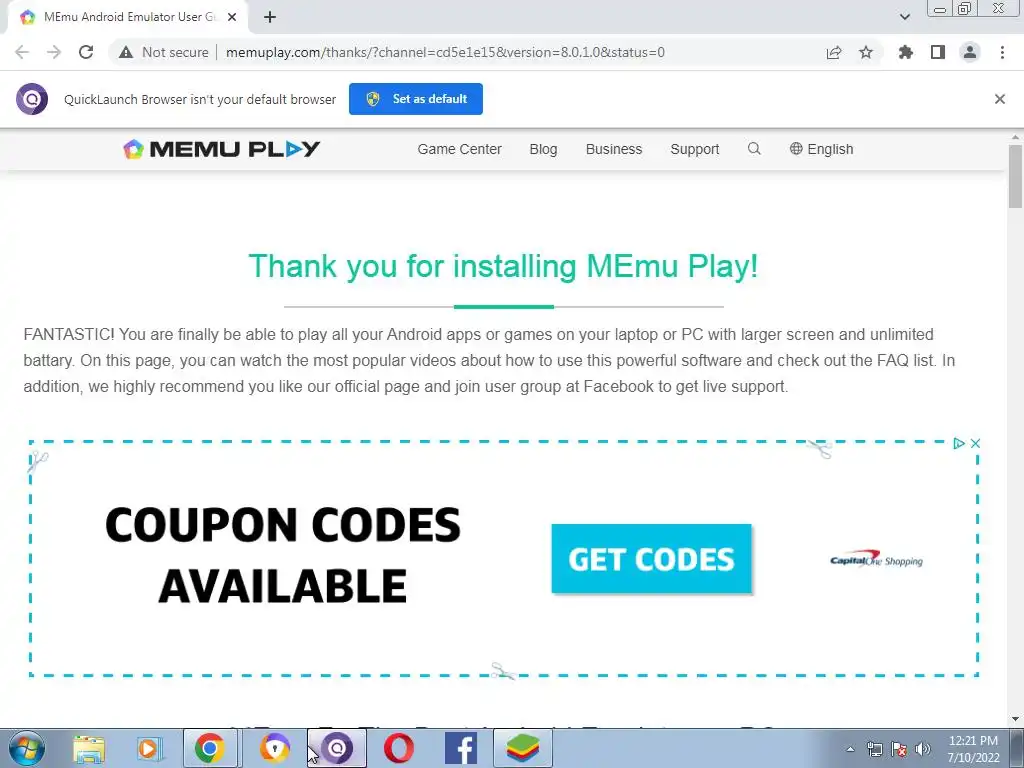
Task: Launch Opera from the taskbar
Action: tap(398, 748)
